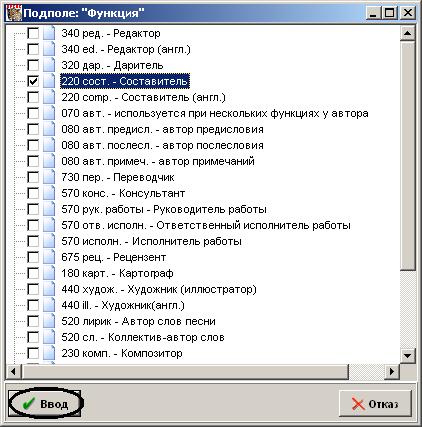Click the document icon next to '730 пер. - Переводчик'
The width and height of the screenshot is (422, 427).
click(49, 177)
